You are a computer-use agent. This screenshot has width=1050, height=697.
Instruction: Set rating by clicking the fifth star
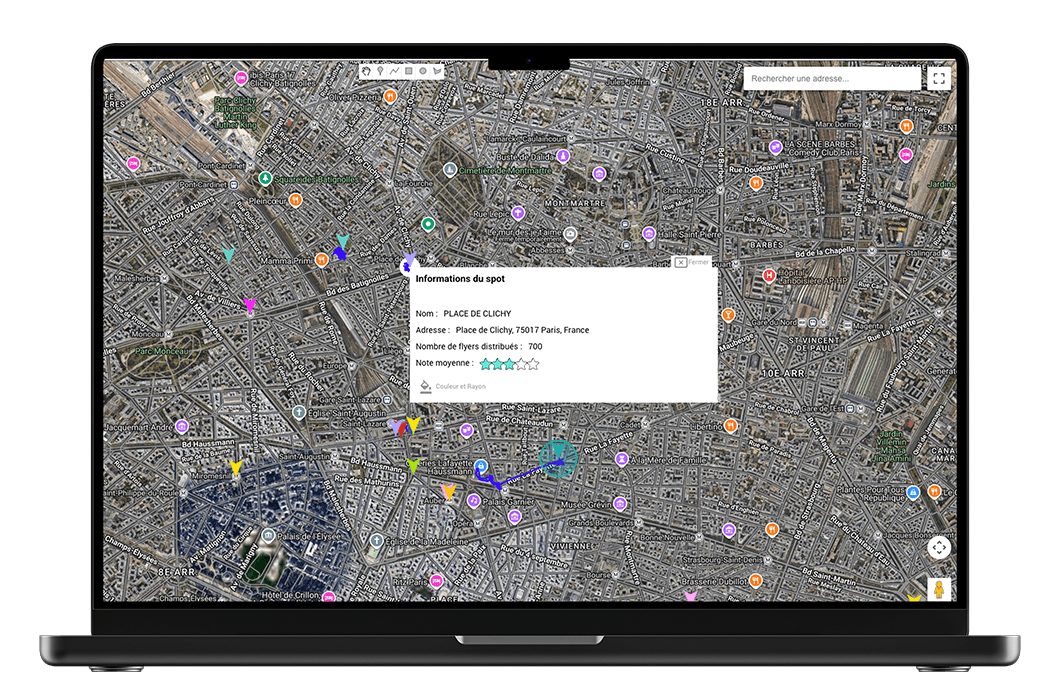533,364
